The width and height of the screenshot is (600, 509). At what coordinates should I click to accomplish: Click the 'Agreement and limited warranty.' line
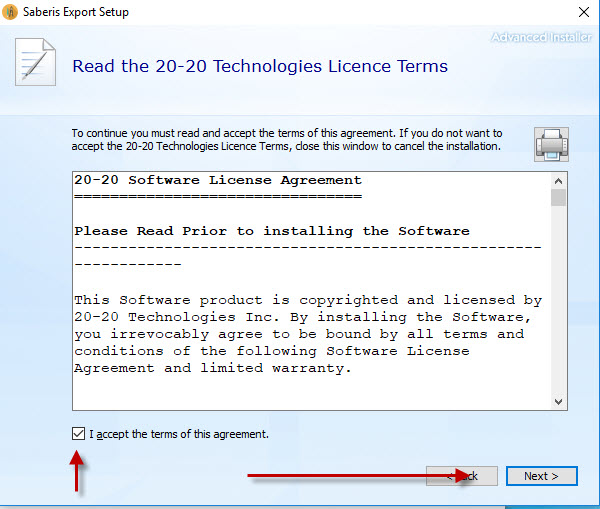(212, 368)
